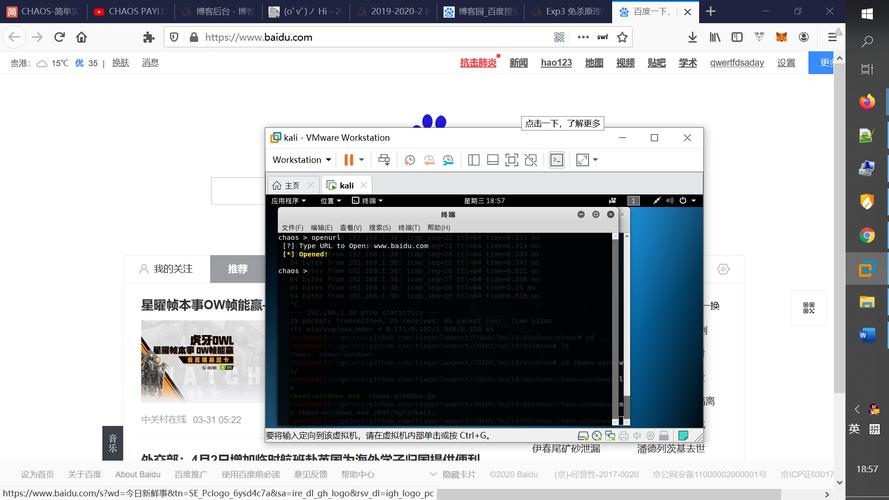The height and width of the screenshot is (500, 889).
Task: Open 搜索(S) menu in the terminal
Action: (380, 227)
